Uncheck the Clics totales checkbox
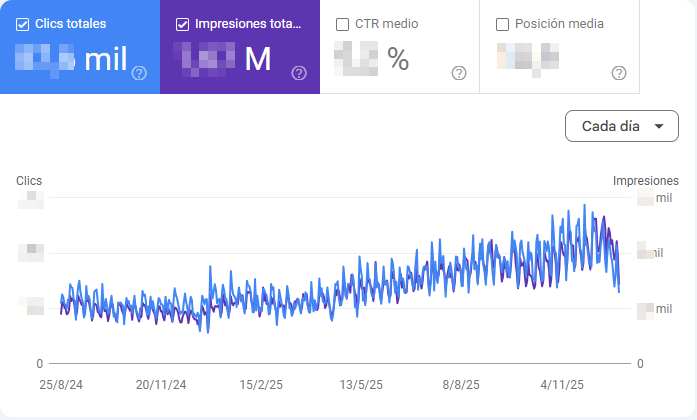The width and height of the screenshot is (697, 420). click(22, 24)
